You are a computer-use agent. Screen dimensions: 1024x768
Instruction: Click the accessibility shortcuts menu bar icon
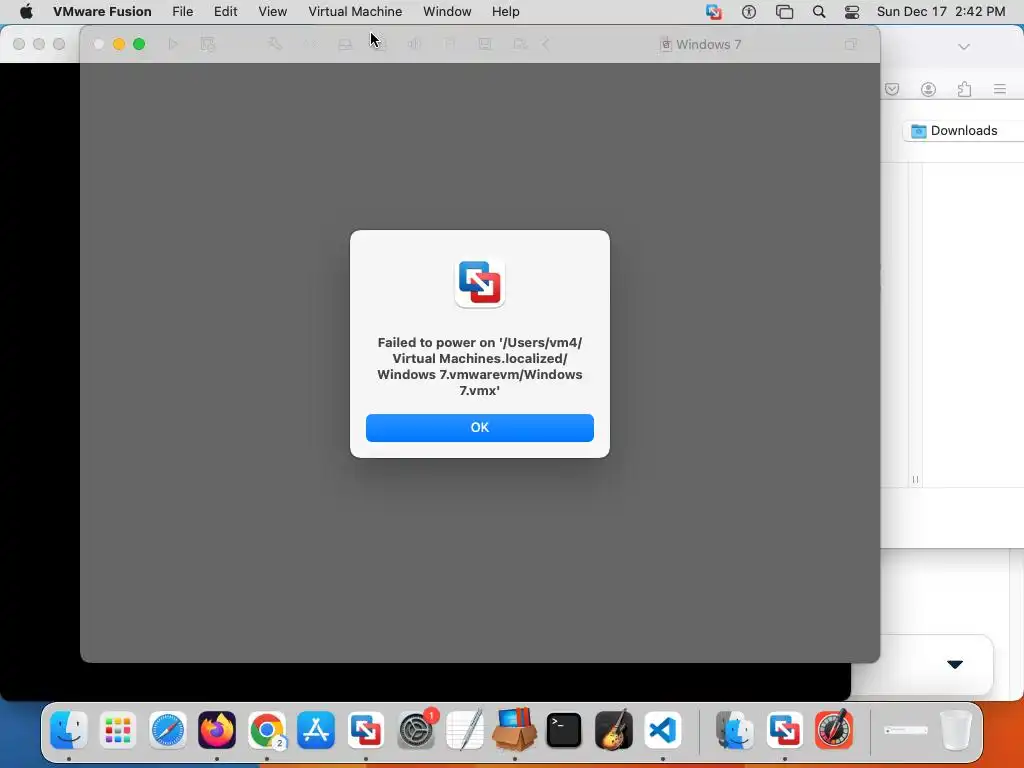tap(749, 12)
